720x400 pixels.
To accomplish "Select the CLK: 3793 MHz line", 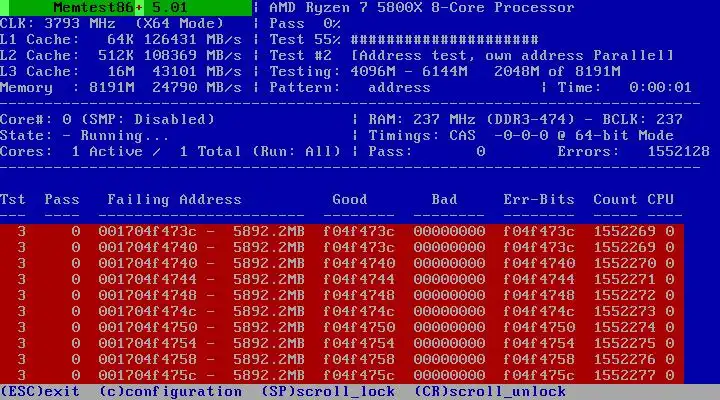I will click(x=112, y=23).
